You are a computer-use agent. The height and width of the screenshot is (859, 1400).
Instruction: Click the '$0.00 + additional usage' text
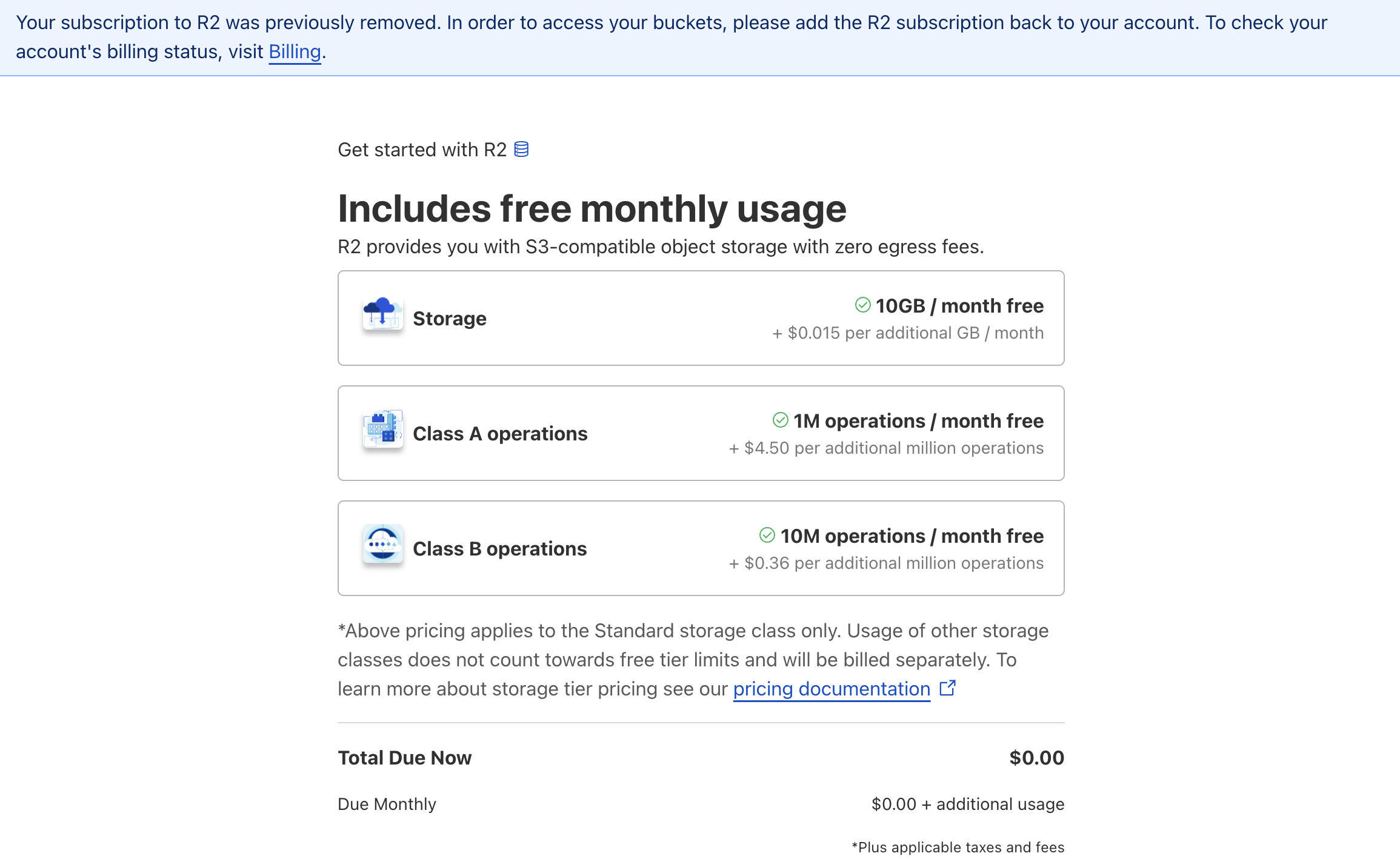[967, 804]
